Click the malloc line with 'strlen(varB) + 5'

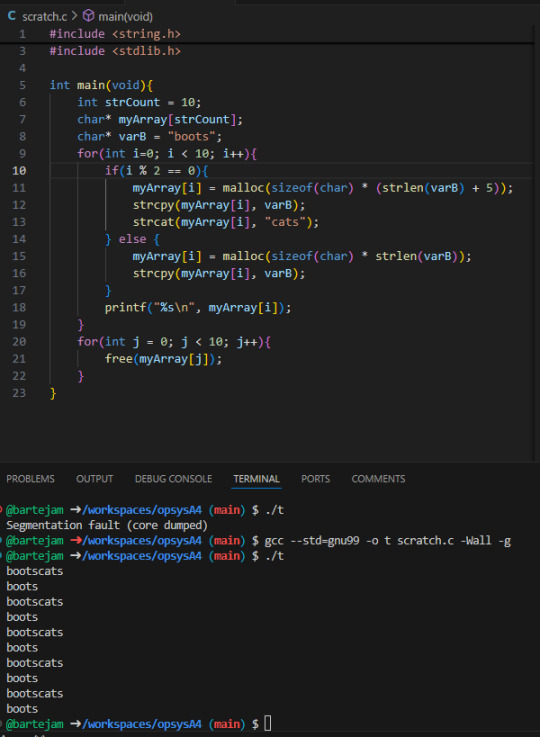[322, 188]
